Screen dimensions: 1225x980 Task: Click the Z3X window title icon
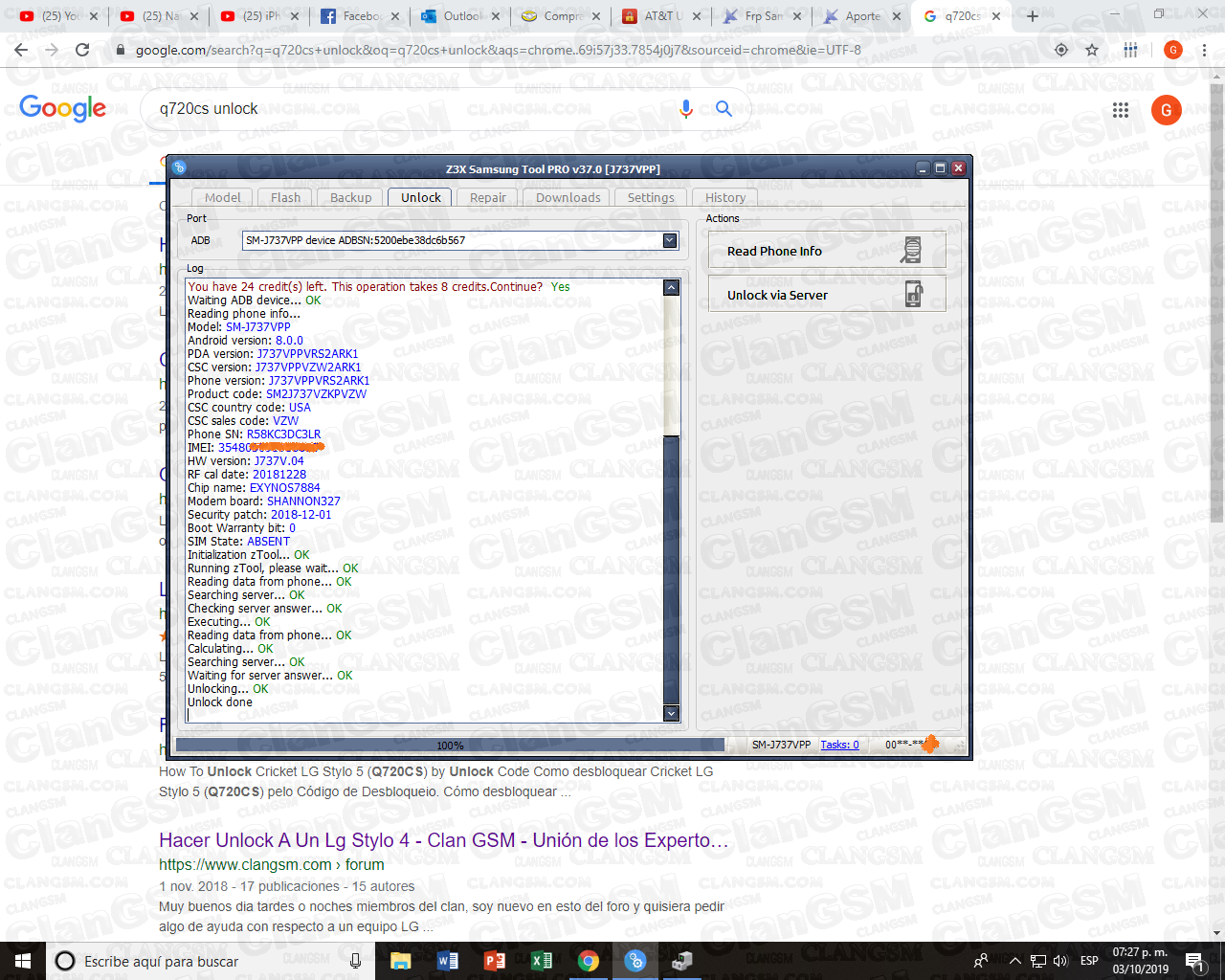179,168
